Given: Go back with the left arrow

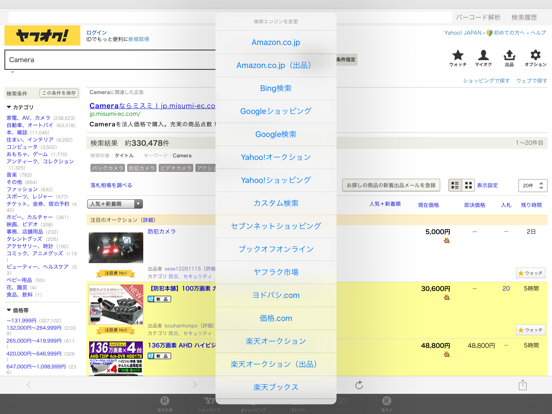Looking at the screenshot, I should pyautogui.click(x=29, y=385).
